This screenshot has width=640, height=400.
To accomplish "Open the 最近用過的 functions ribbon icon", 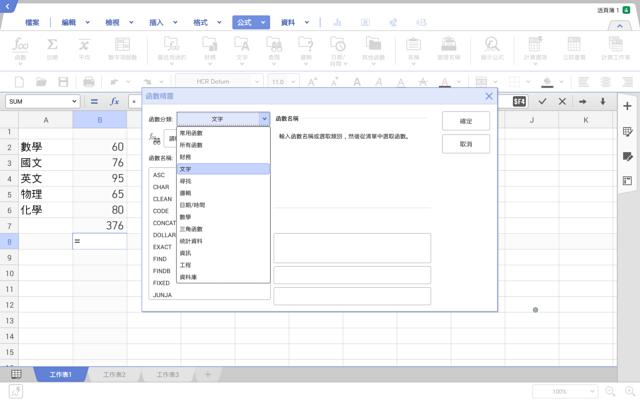I will coord(172,50).
